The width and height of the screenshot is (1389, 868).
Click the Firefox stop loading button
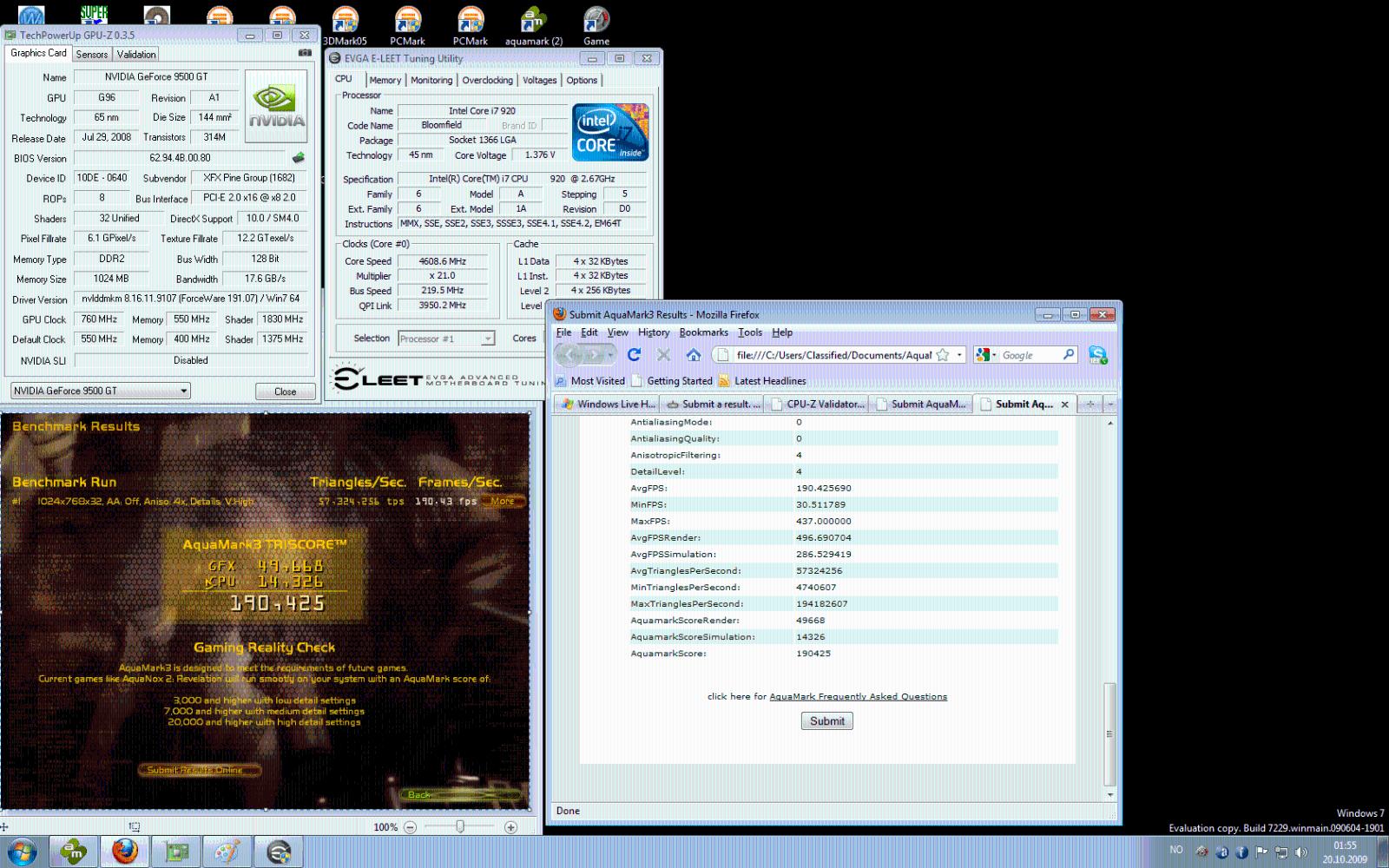tap(663, 354)
